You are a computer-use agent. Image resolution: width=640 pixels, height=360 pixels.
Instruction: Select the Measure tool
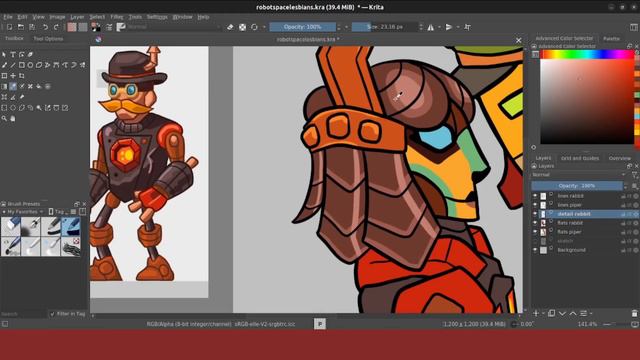click(x=13, y=97)
